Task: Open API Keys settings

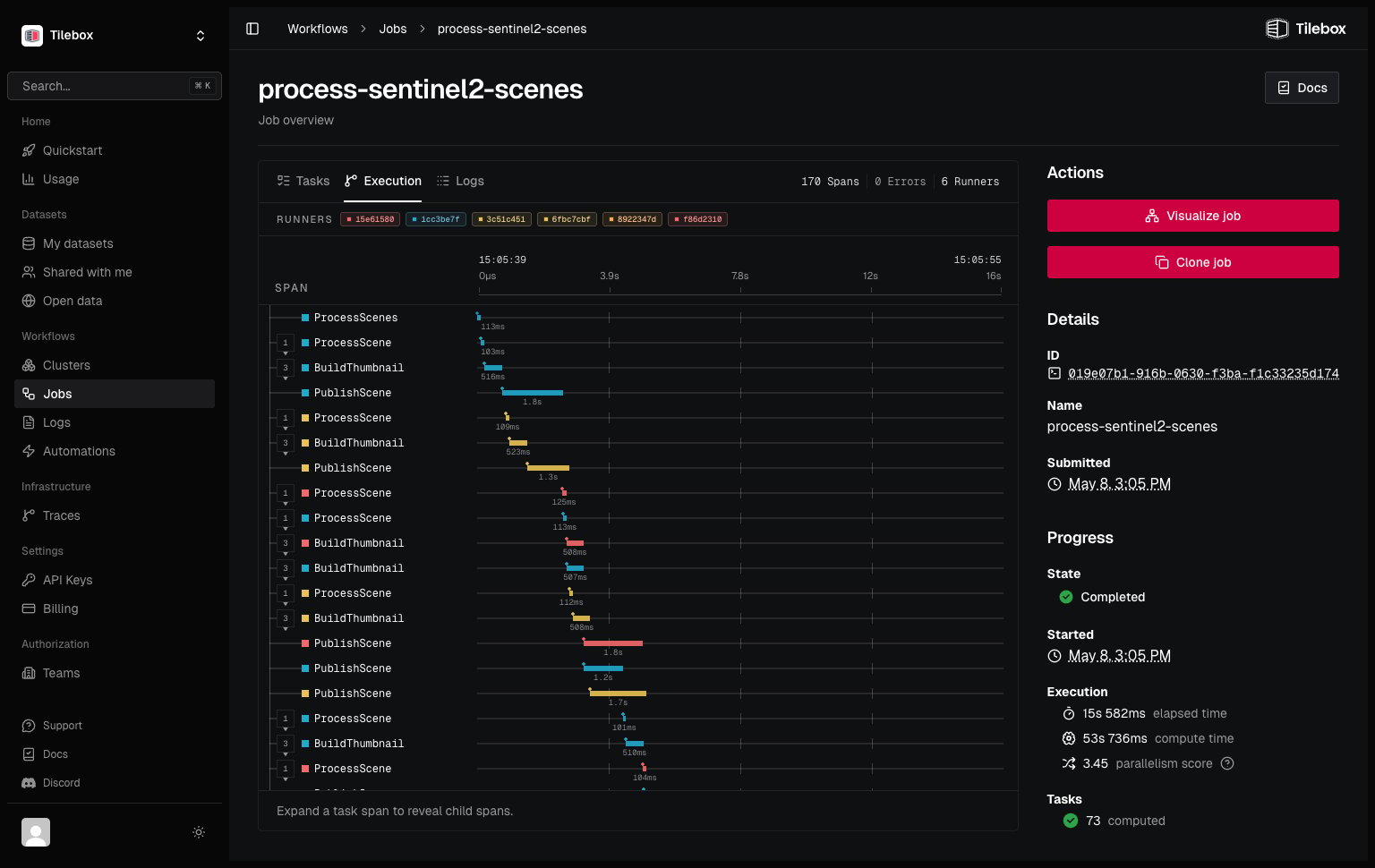Action: (115, 580)
